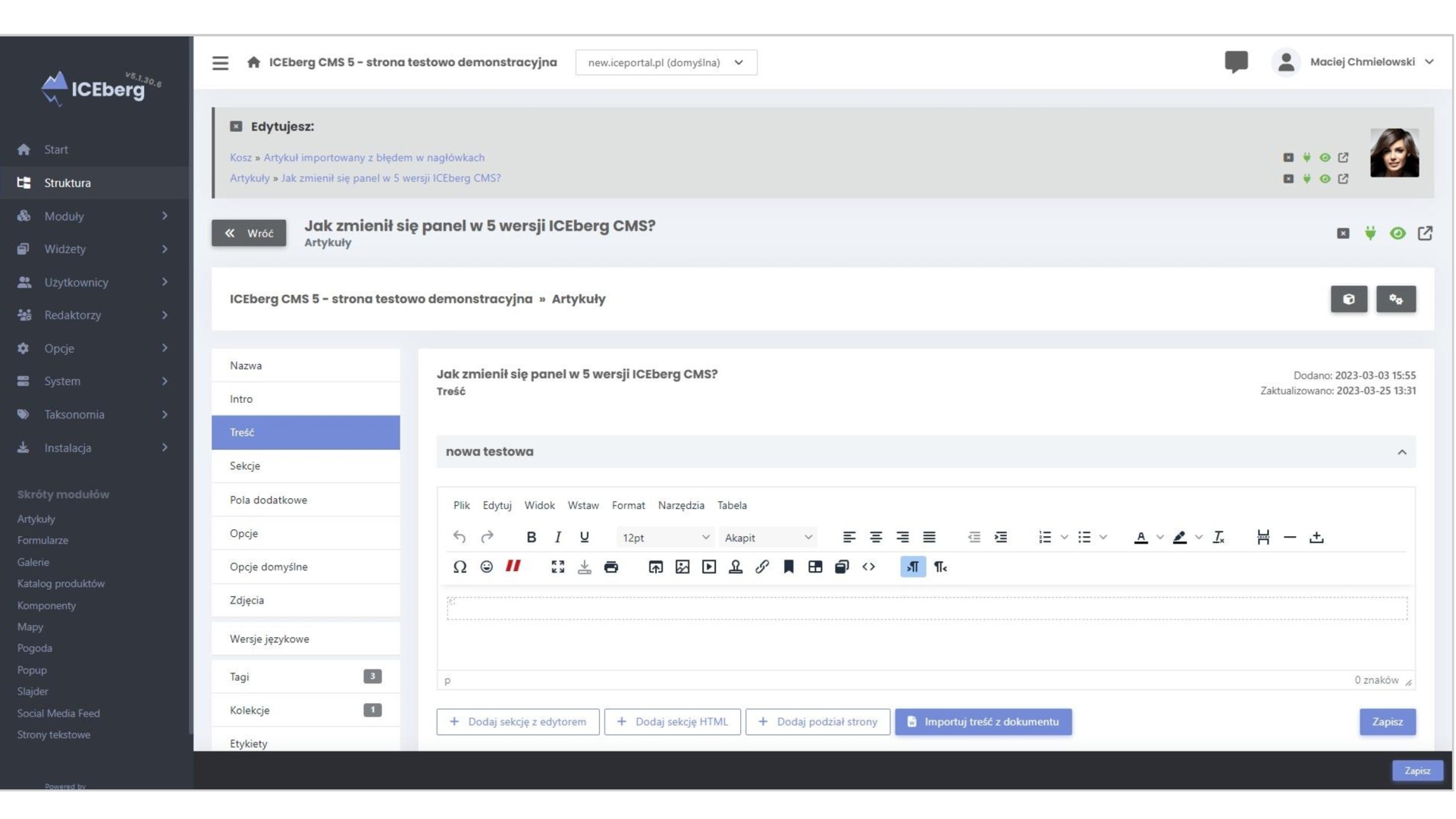
Task: Click Dodaj sekcję HTML button
Action: pyautogui.click(x=673, y=721)
